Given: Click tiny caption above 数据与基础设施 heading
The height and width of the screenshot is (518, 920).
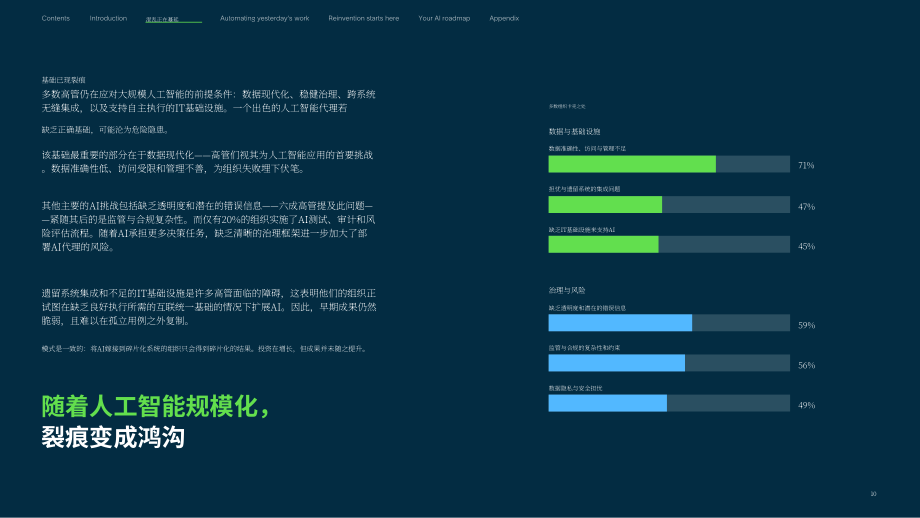Looking at the screenshot, I should click(x=567, y=106).
